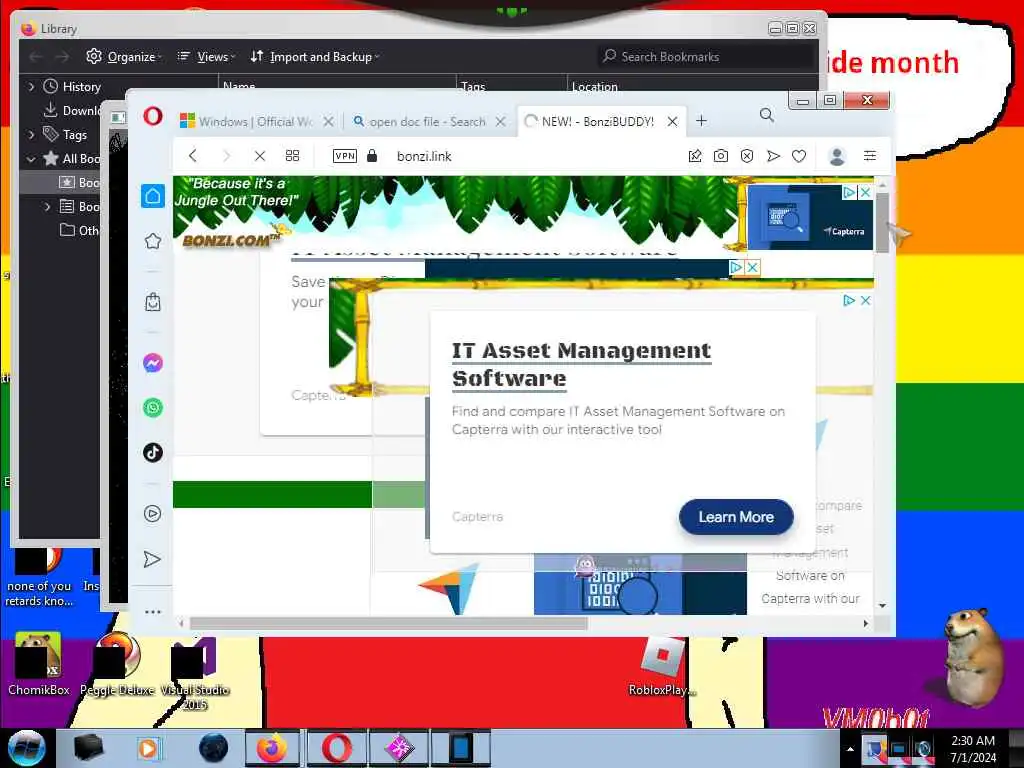Open Opera sidebar shopping bag icon
Screen dimensions: 1024x768
pos(153,302)
